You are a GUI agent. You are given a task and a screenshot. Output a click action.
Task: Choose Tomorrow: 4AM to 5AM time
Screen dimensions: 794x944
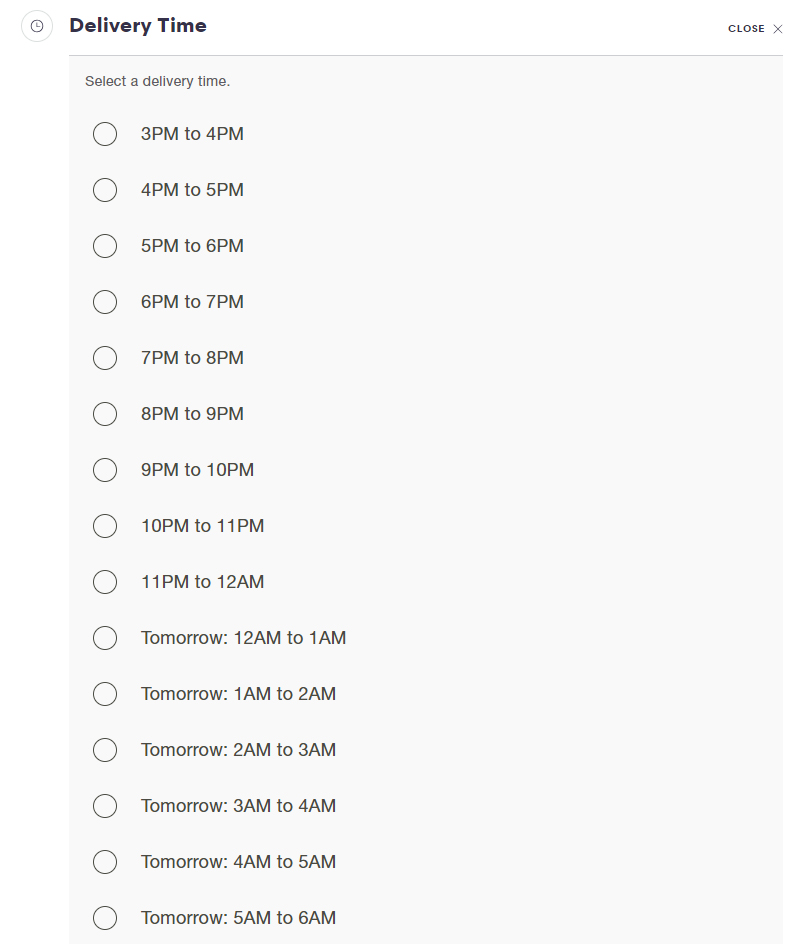(105, 862)
